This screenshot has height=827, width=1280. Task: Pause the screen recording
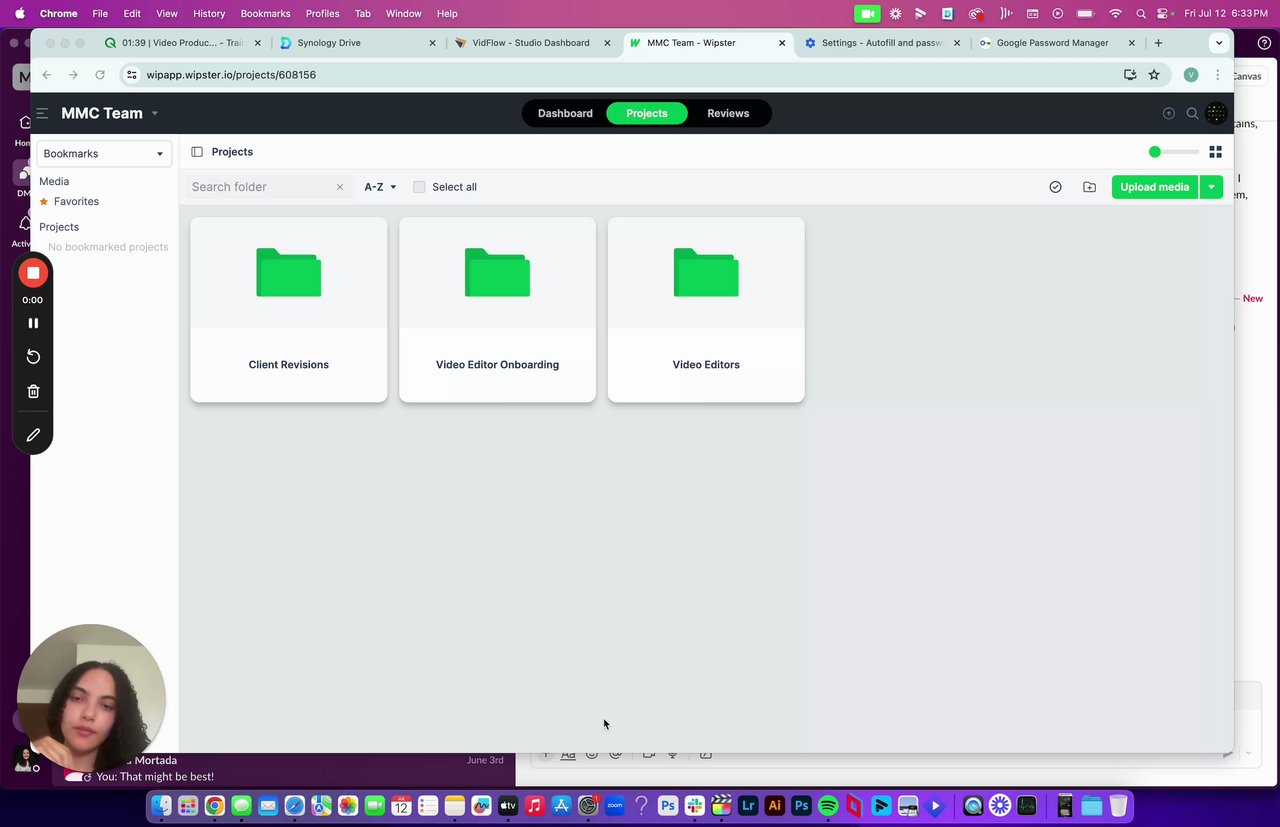point(33,323)
